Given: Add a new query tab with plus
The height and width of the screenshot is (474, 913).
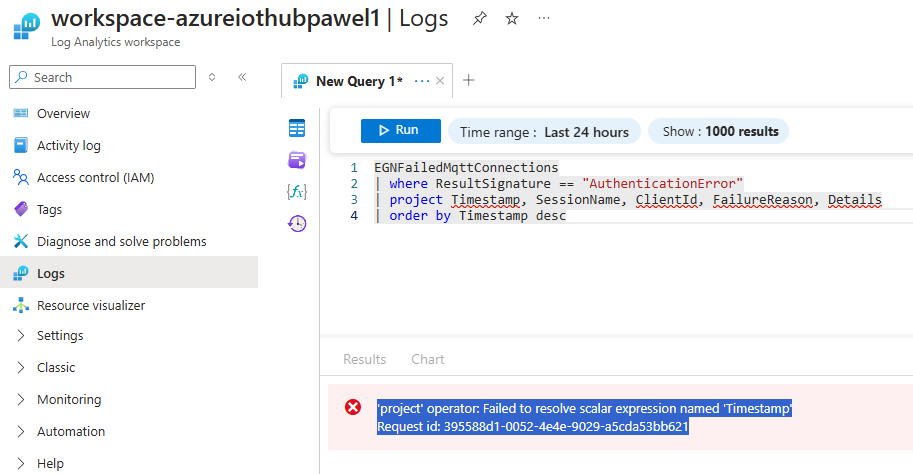Looking at the screenshot, I should click(469, 80).
